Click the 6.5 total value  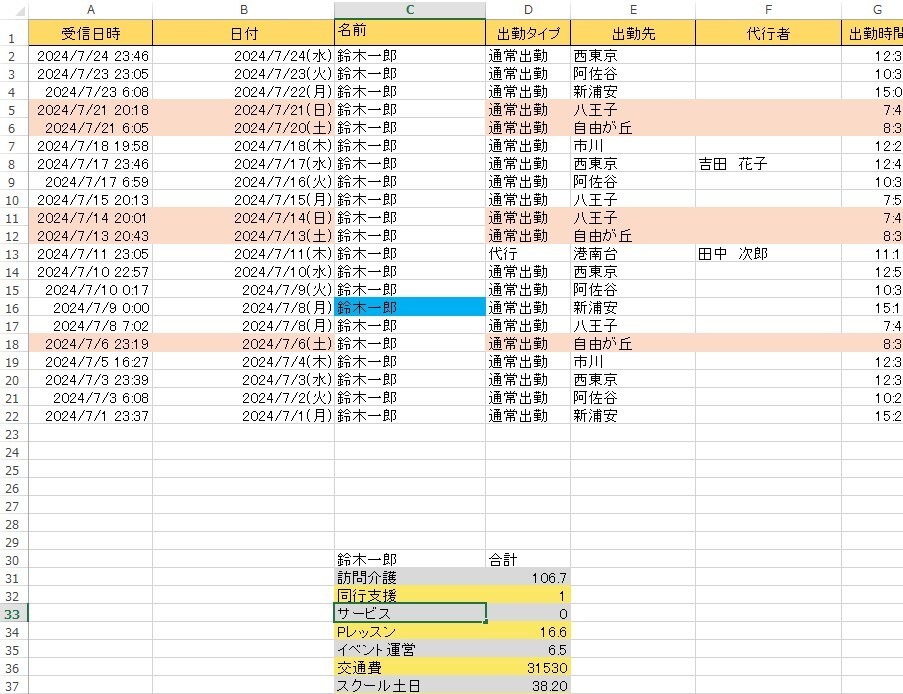tap(528, 650)
